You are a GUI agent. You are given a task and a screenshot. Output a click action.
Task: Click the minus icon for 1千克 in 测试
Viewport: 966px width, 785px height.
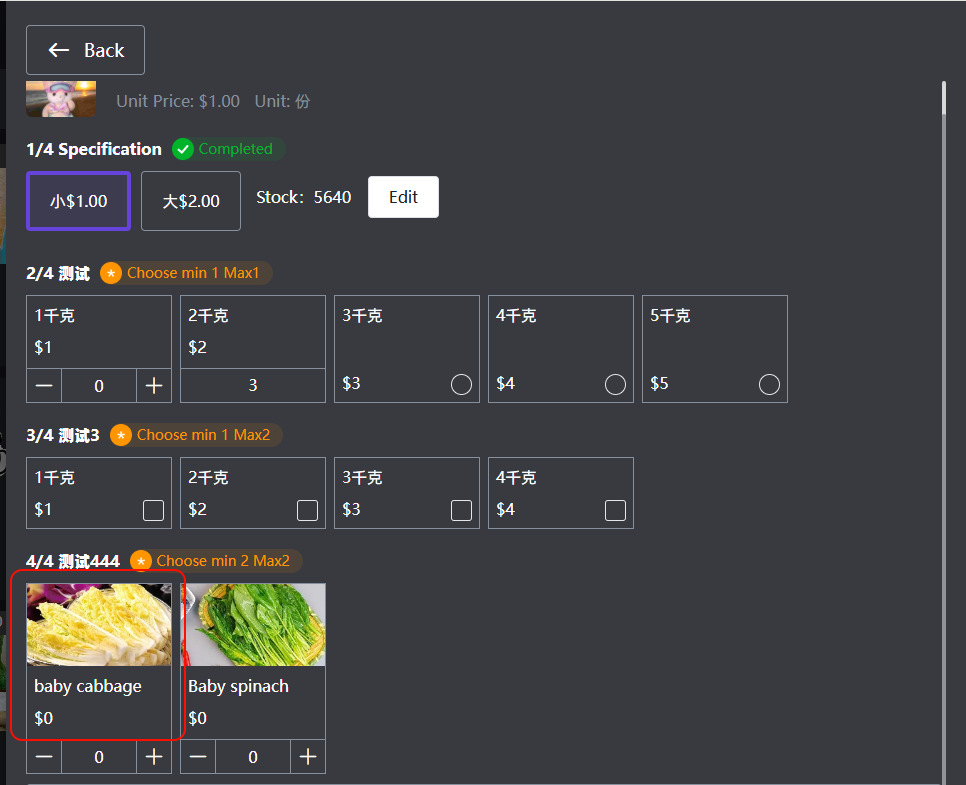tap(44, 386)
